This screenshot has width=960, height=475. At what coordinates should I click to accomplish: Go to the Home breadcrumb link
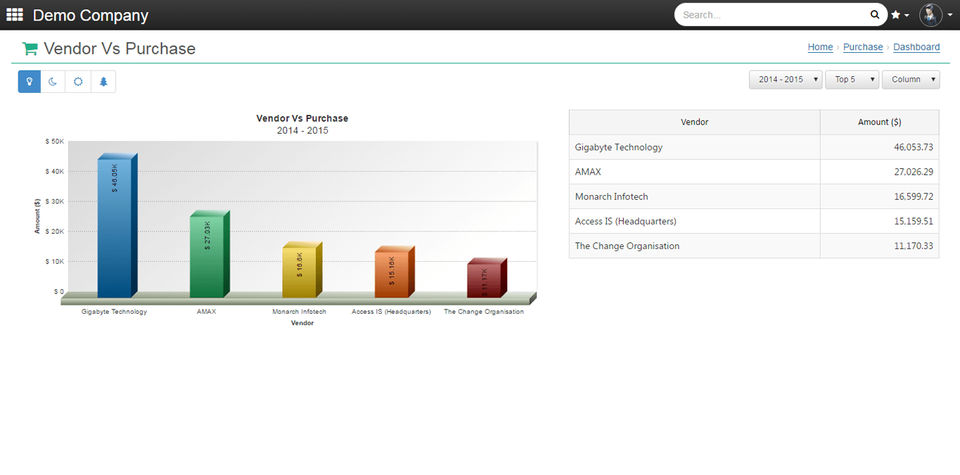[820, 47]
